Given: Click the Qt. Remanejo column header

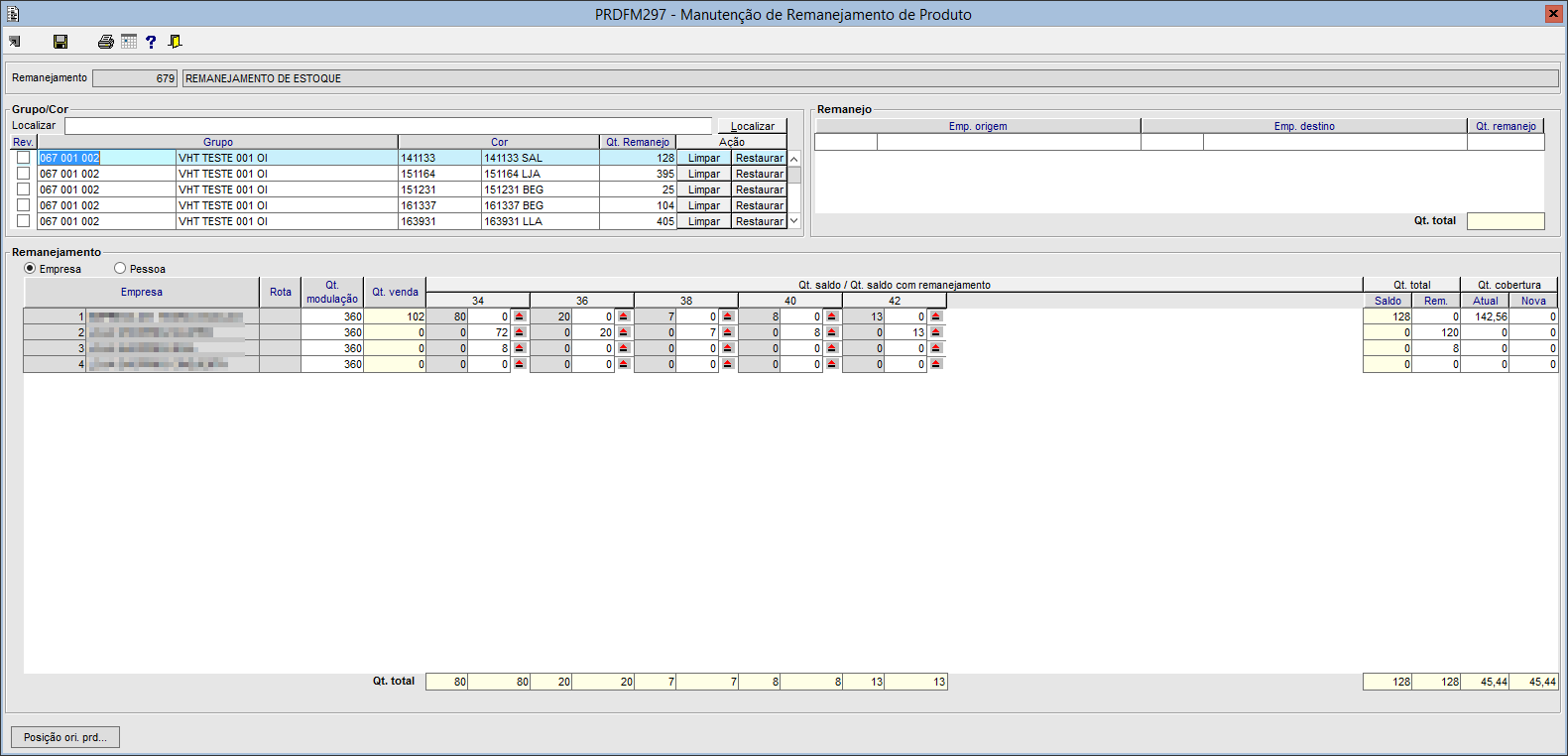Looking at the screenshot, I should (x=638, y=142).
